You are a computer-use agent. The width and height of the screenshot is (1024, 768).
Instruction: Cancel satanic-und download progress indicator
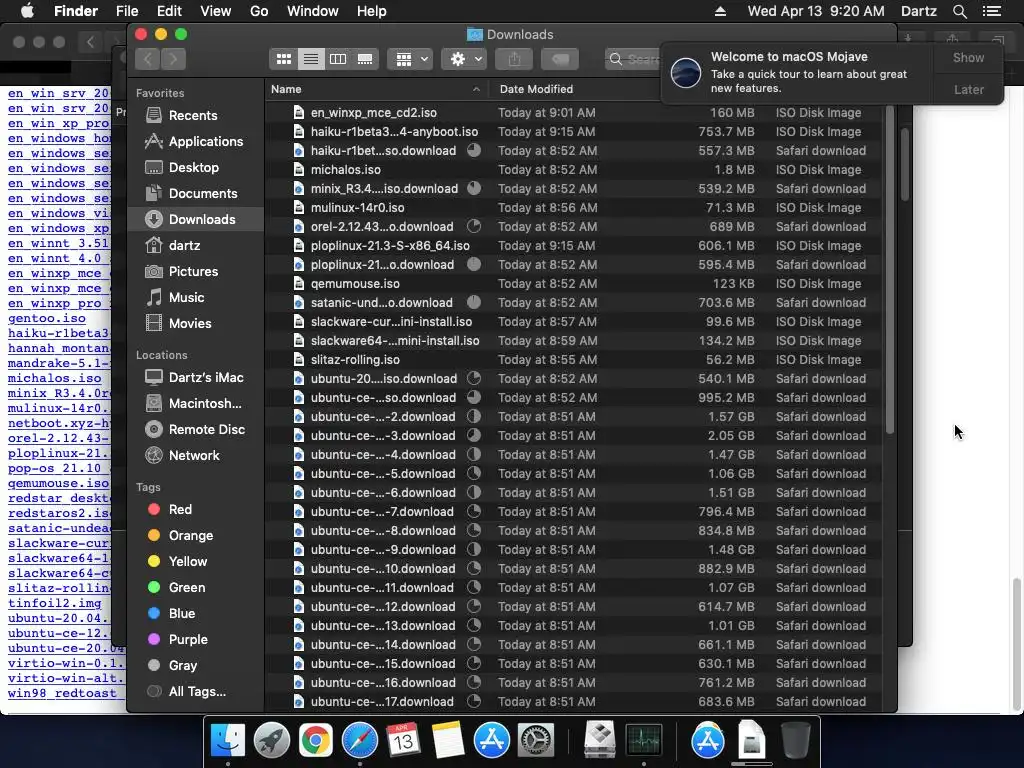pos(474,302)
